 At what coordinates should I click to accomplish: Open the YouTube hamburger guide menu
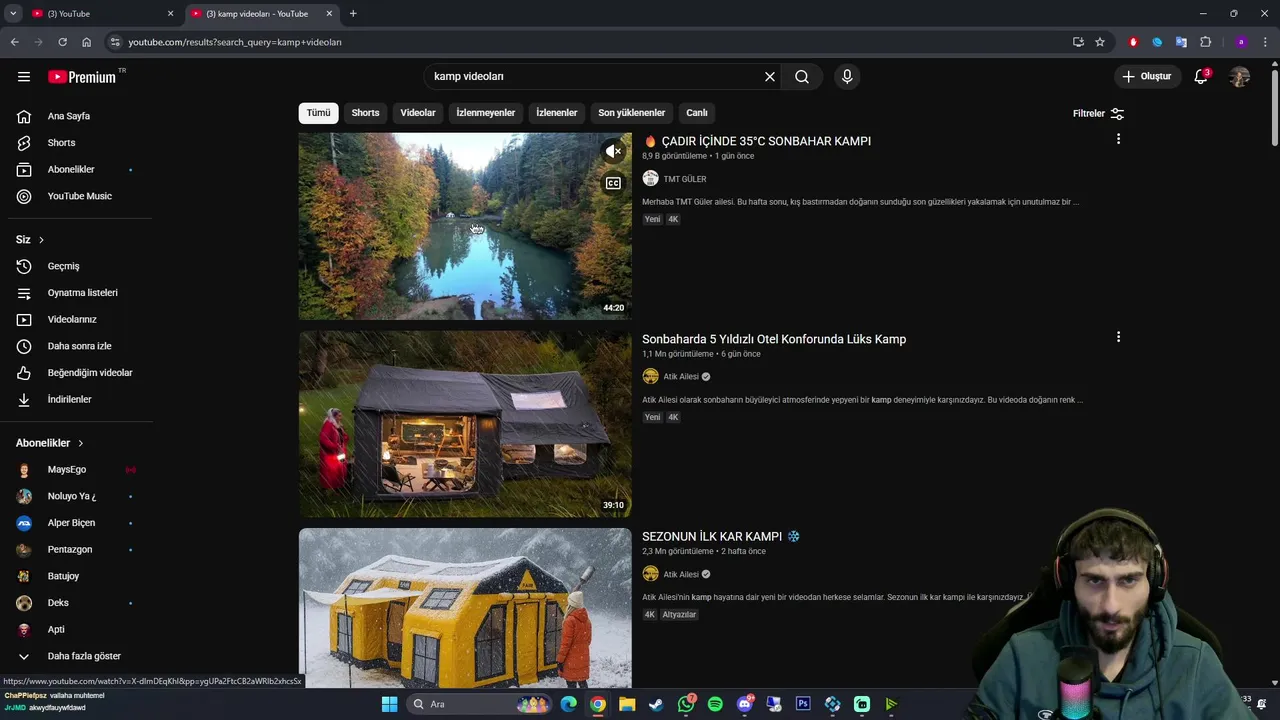pos(24,77)
